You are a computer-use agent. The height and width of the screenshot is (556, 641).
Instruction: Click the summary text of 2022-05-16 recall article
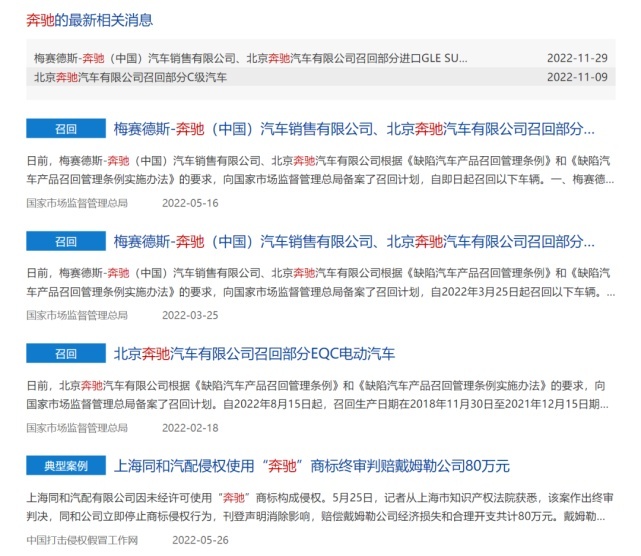(x=320, y=170)
